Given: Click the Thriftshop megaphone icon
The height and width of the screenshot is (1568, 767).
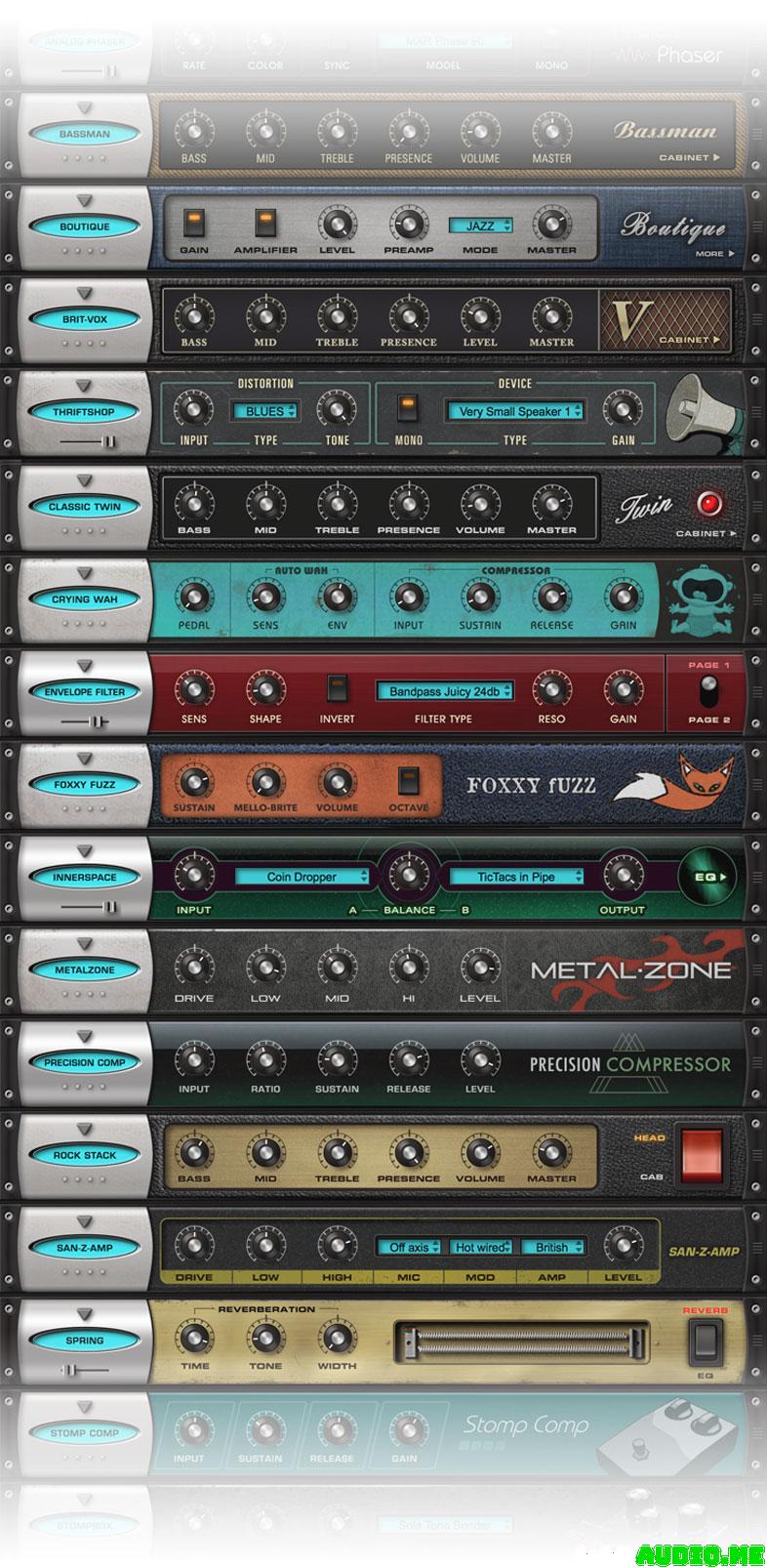Looking at the screenshot, I should click(x=701, y=412).
